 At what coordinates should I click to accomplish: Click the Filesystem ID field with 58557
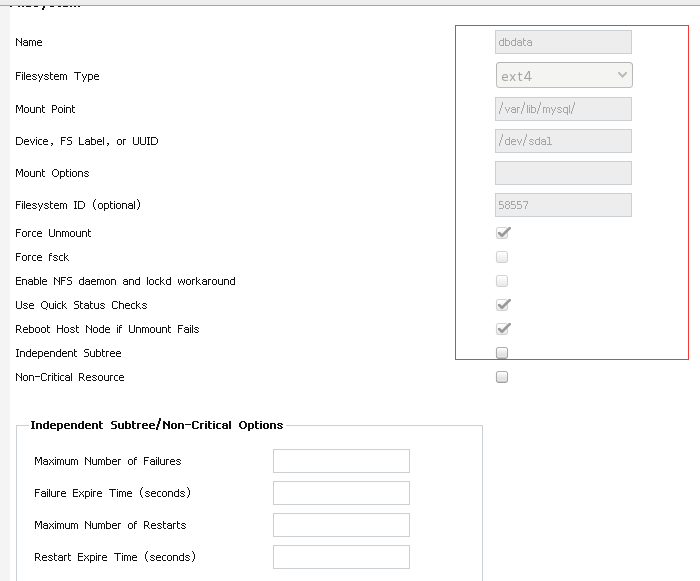click(x=563, y=205)
